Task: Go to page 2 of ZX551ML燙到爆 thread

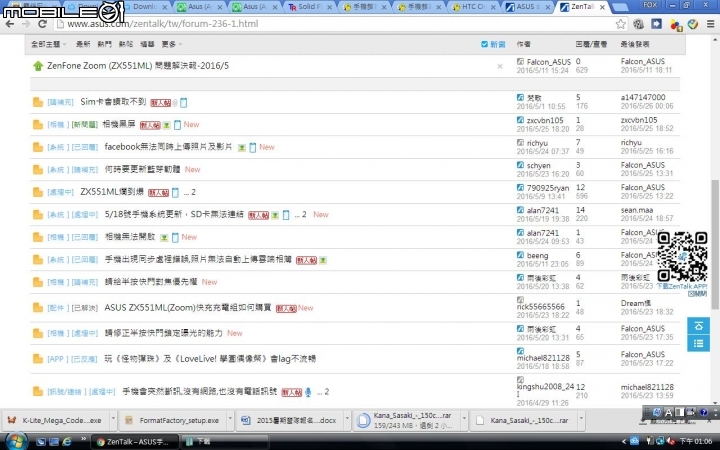Action: [x=193, y=192]
